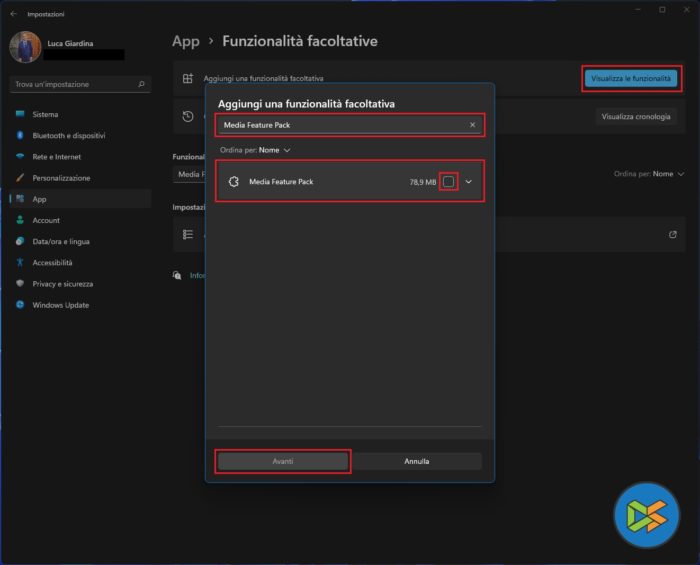700x565 pixels.
Task: Click the Account person icon
Action: (20, 220)
